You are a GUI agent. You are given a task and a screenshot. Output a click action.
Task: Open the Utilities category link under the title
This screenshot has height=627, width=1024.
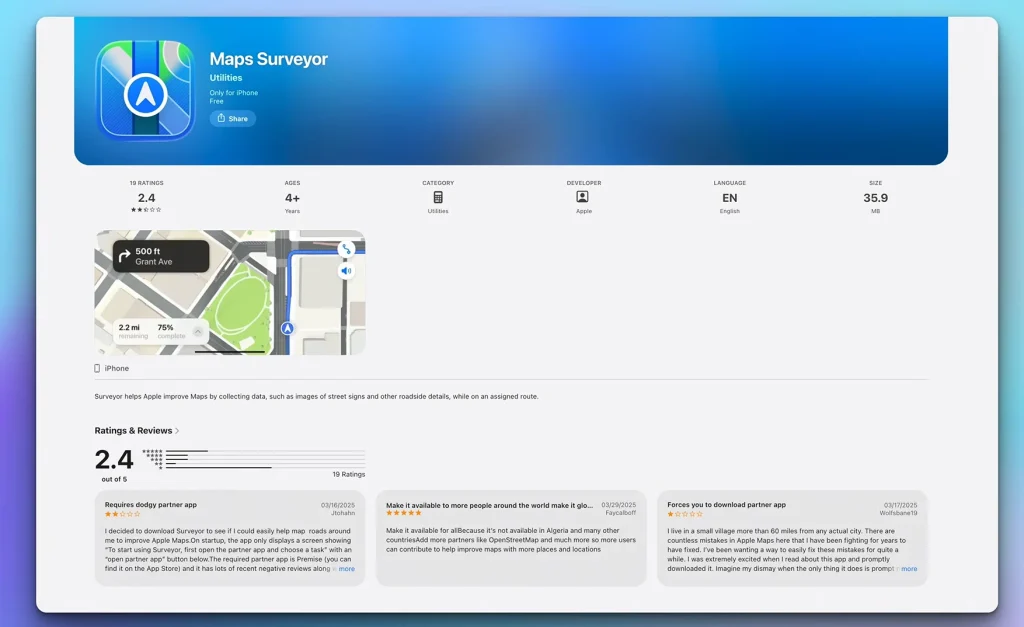click(226, 77)
